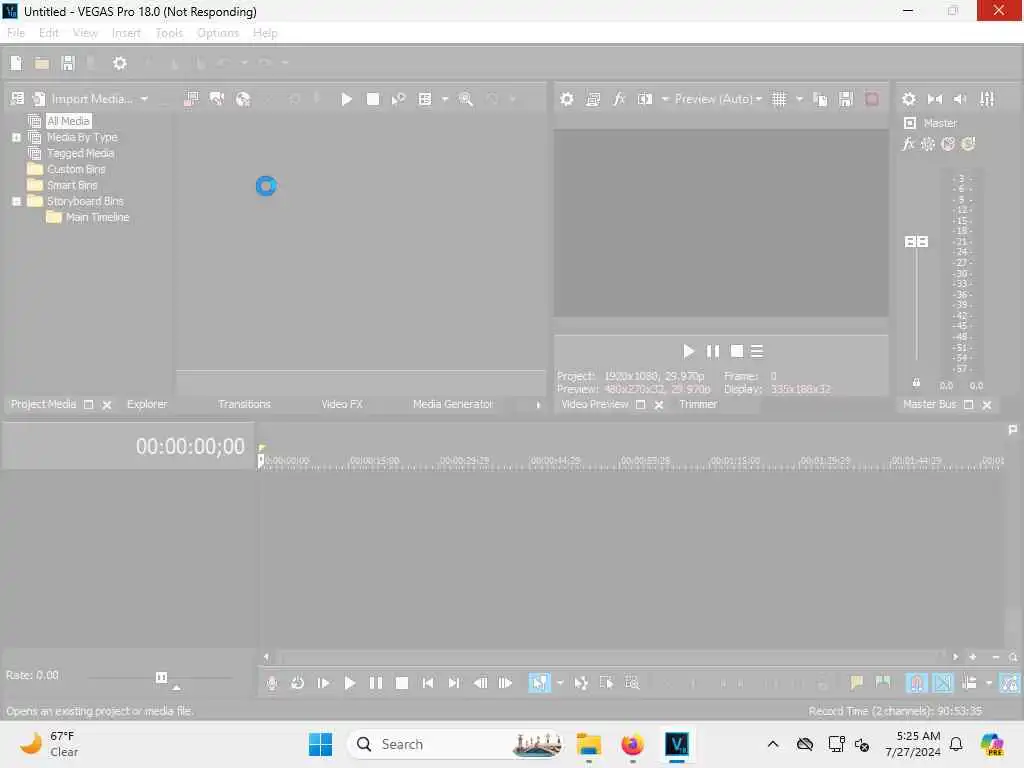1024x768 pixels.
Task: Open split screen view dropdown arrow
Action: (665, 99)
